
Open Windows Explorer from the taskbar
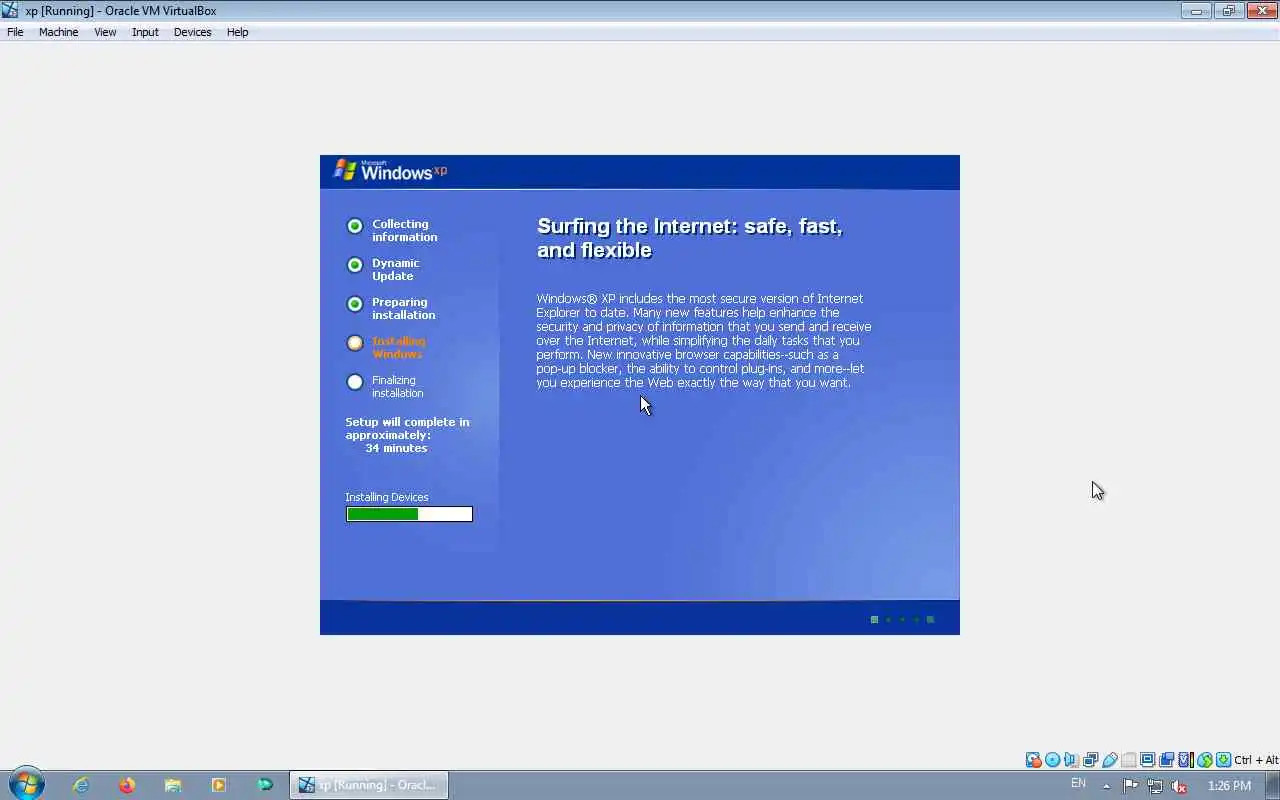tap(173, 785)
